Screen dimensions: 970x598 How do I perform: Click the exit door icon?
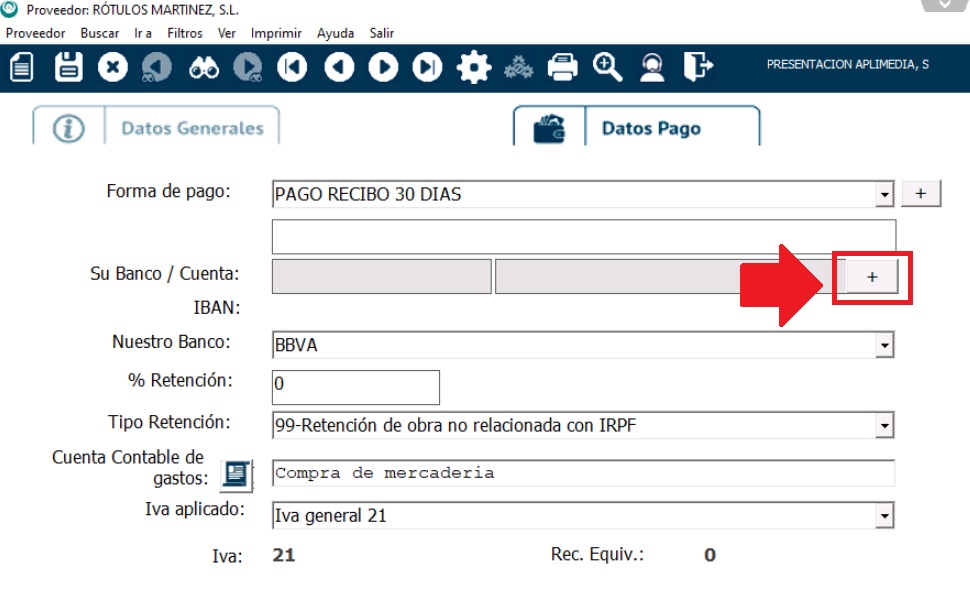698,67
